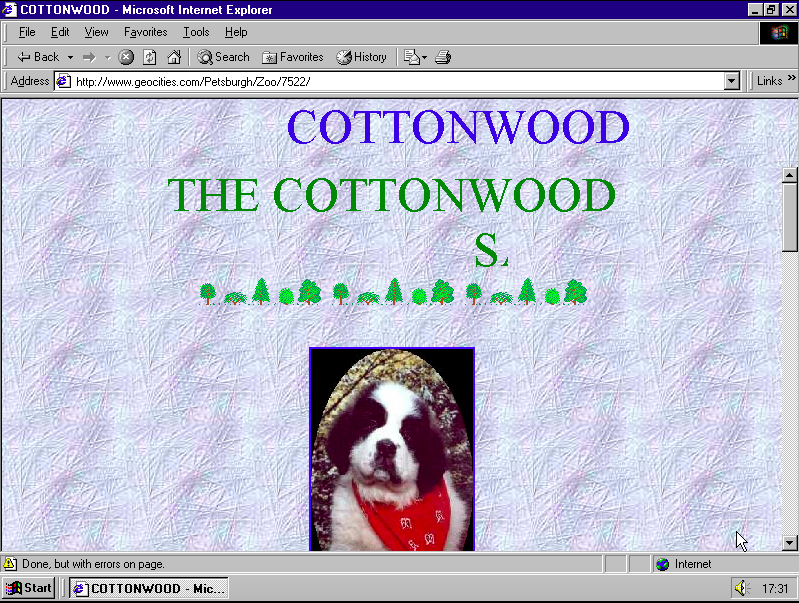Click the scrollbar up arrow
This screenshot has width=799, height=603.
coord(789,175)
